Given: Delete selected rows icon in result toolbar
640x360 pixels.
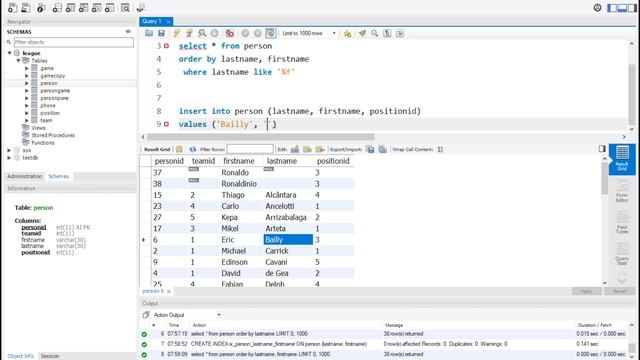Looking at the screenshot, I should [320, 149].
